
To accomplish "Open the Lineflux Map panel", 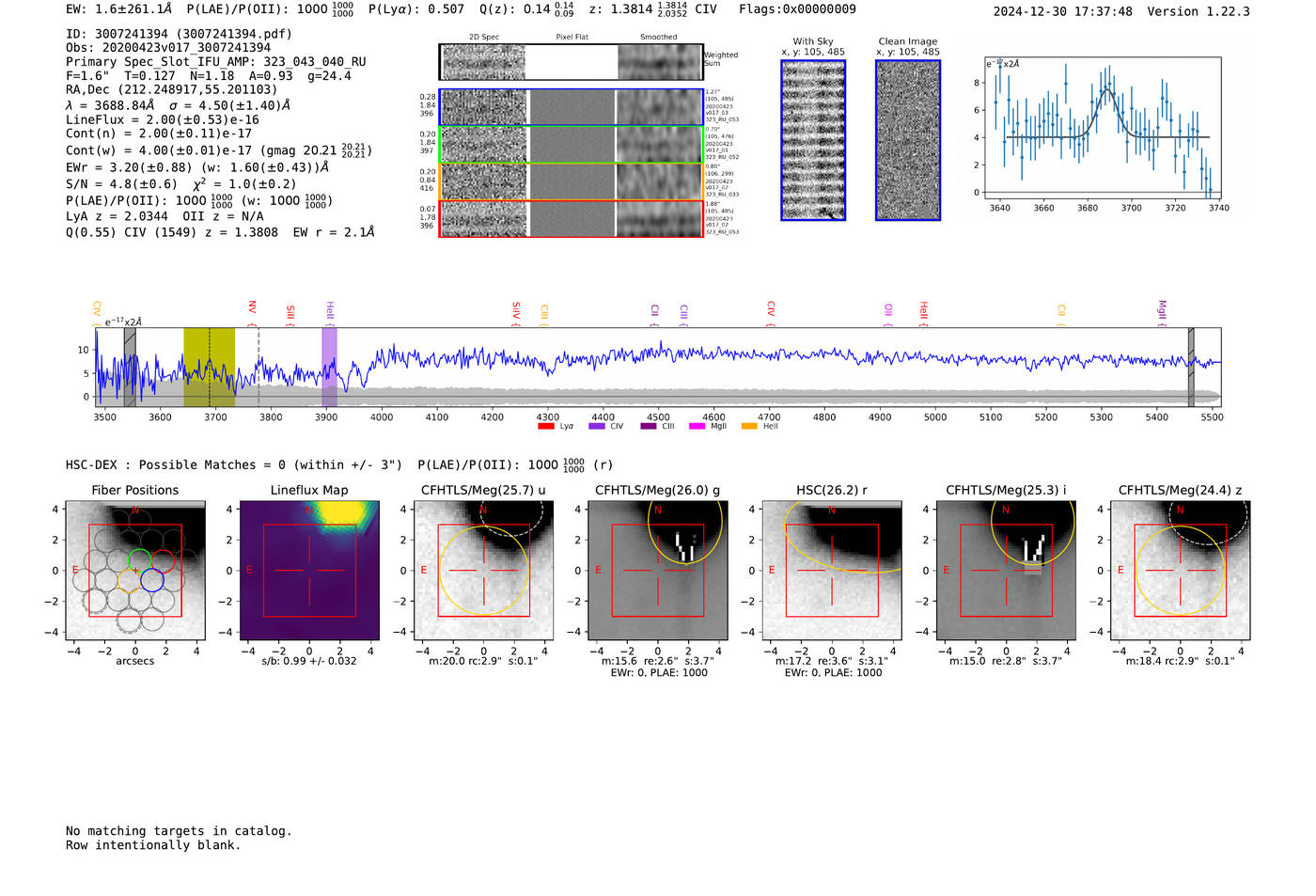I will [x=309, y=571].
